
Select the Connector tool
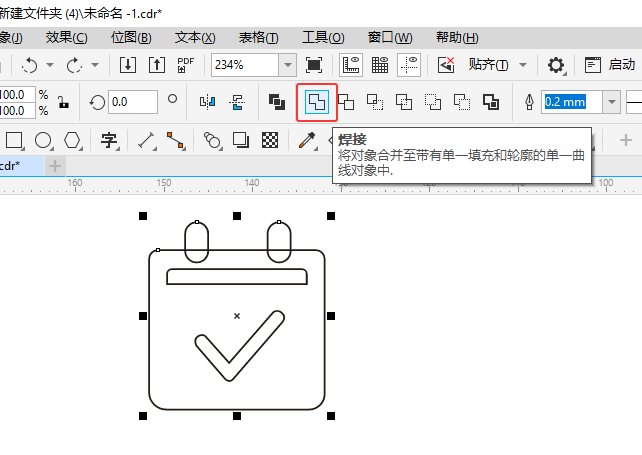[x=175, y=140]
